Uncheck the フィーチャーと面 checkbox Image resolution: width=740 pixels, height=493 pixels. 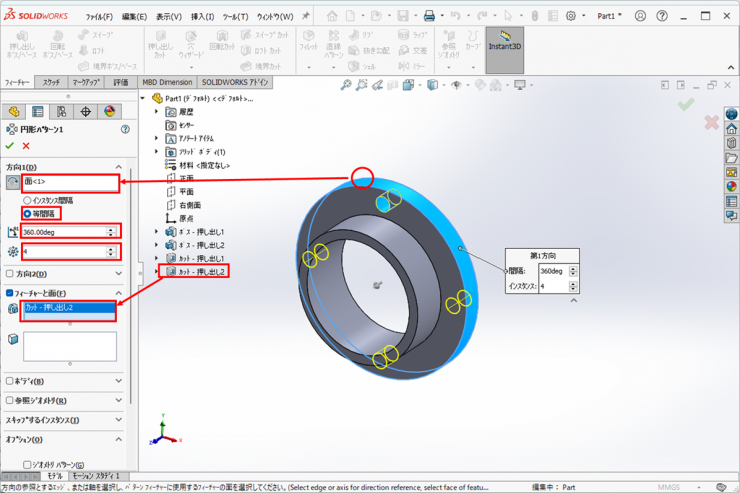tap(11, 293)
